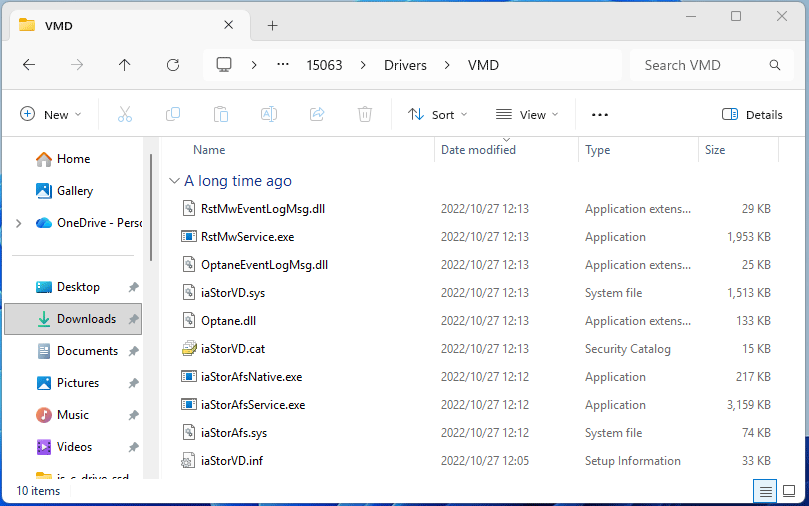Navigate to the Drivers breadcrumb
Viewport: 809px width, 506px height.
(405, 65)
